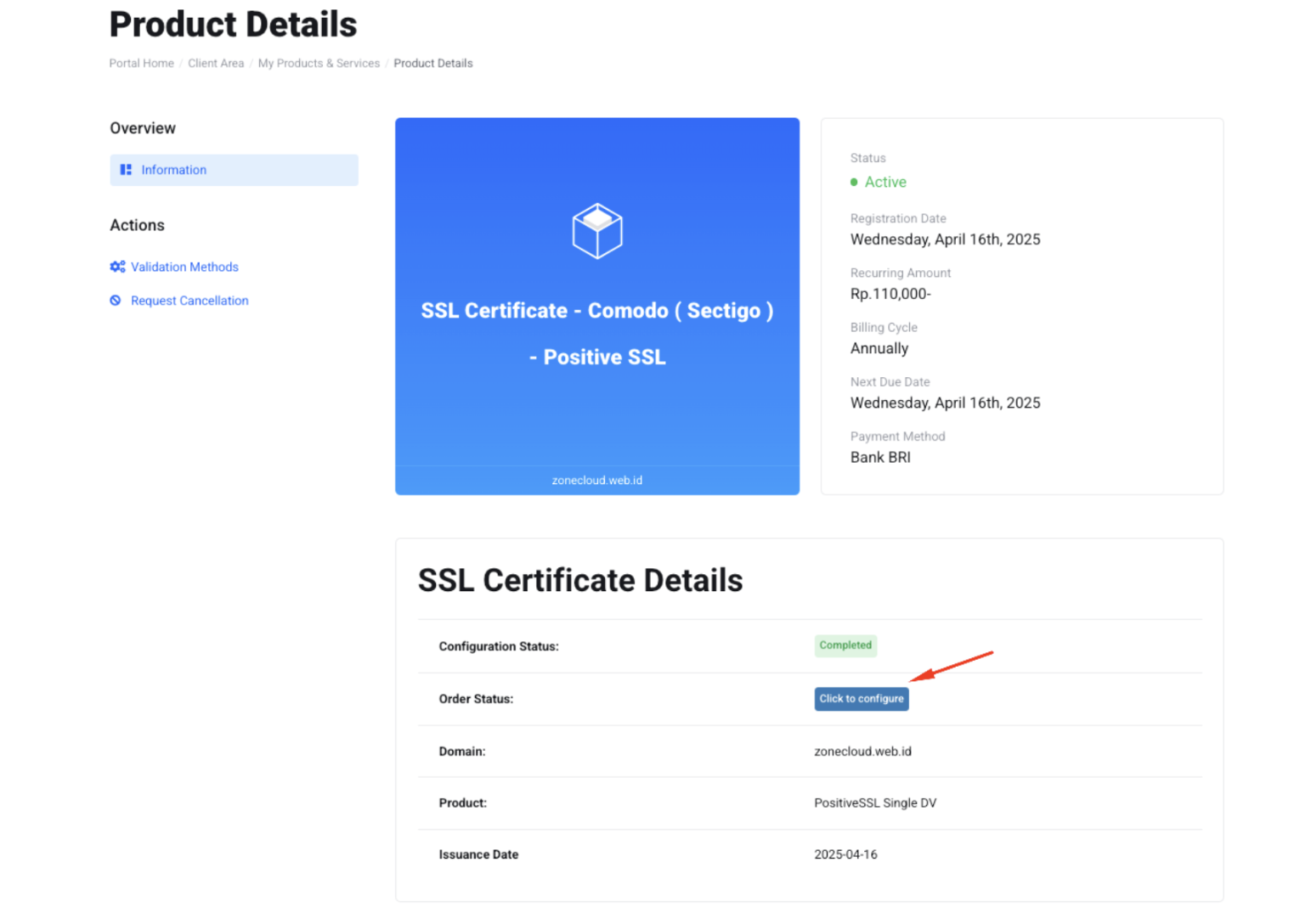The image size is (1300, 924).
Task: Open the Information overview item
Action: click(234, 170)
